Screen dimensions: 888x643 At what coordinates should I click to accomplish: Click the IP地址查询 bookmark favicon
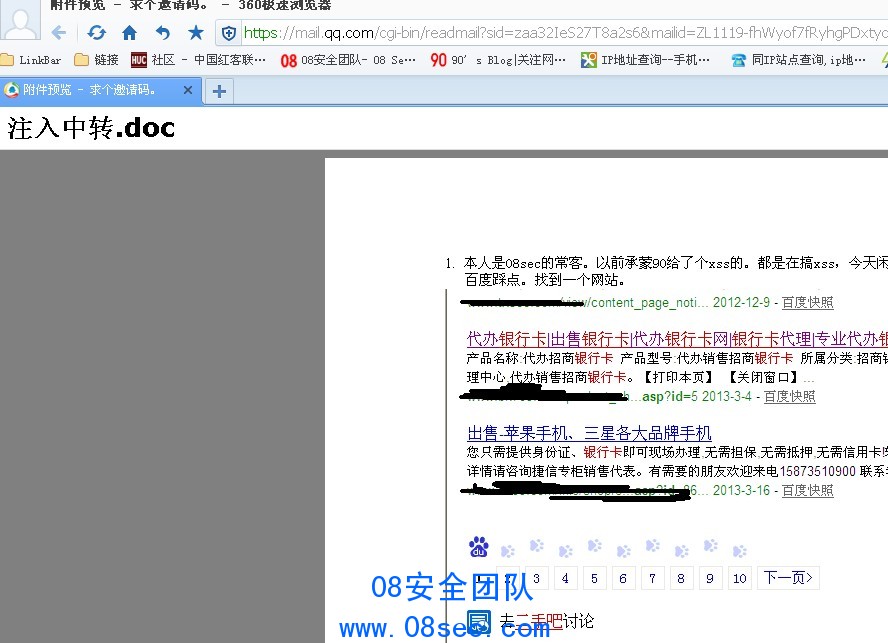tap(588, 60)
